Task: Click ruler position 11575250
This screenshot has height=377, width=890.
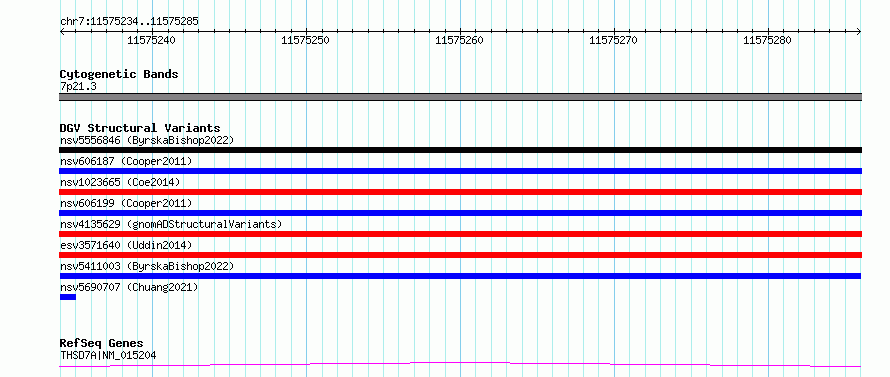Action: tap(305, 40)
